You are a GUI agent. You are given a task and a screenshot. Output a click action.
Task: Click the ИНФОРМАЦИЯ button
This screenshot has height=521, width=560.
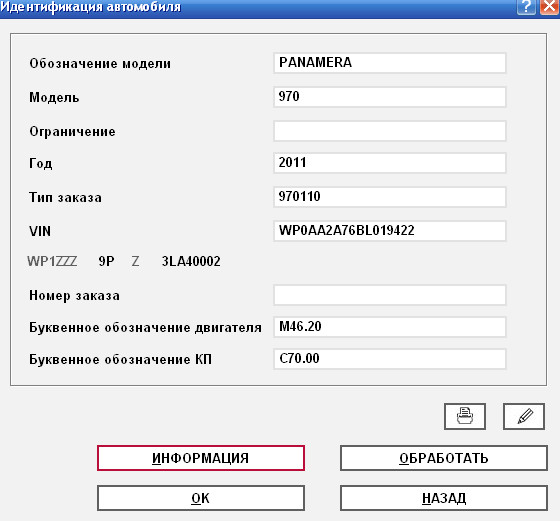click(201, 458)
